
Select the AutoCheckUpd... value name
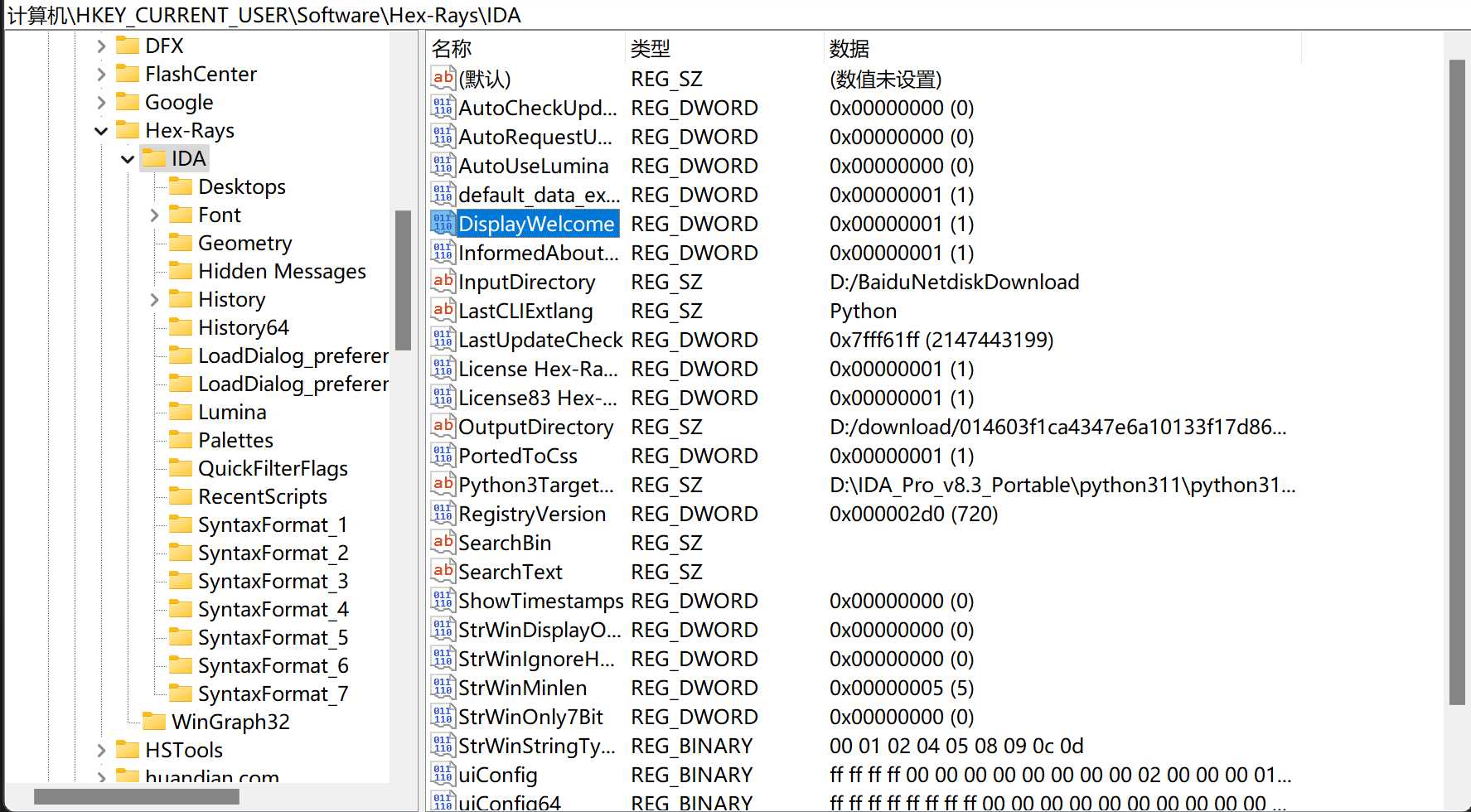[x=538, y=108]
